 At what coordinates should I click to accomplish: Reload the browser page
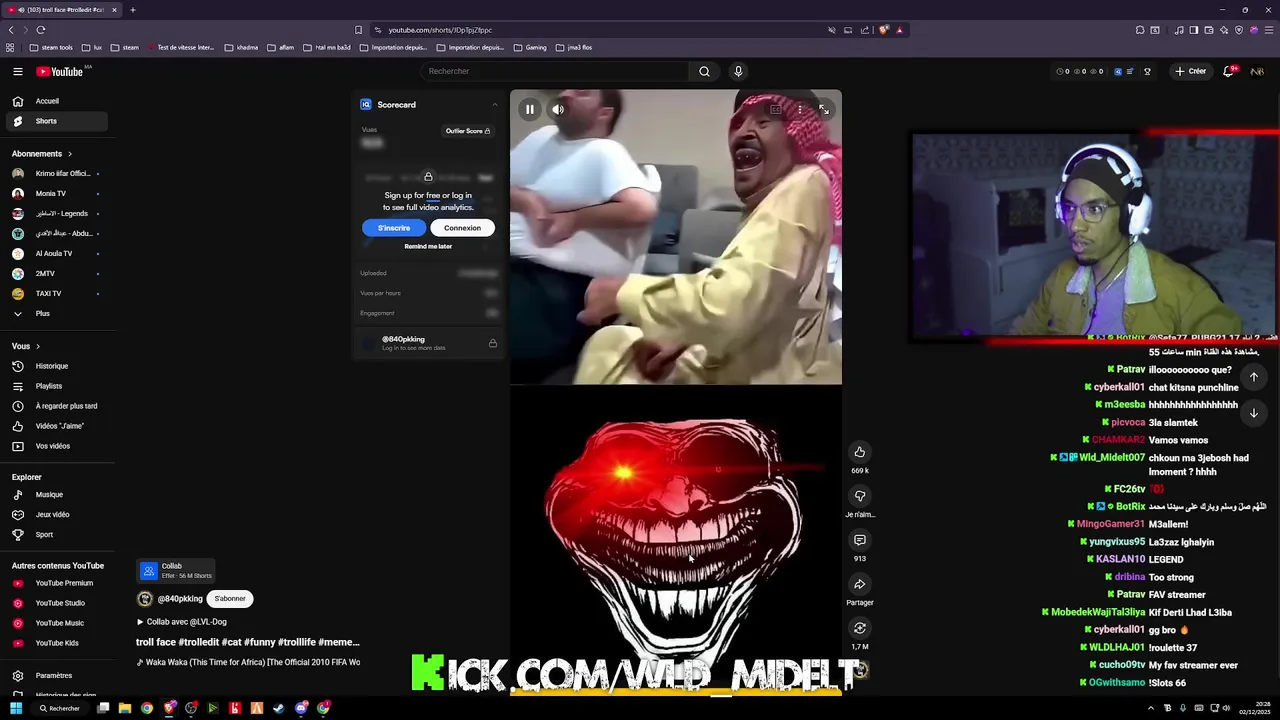click(x=41, y=30)
